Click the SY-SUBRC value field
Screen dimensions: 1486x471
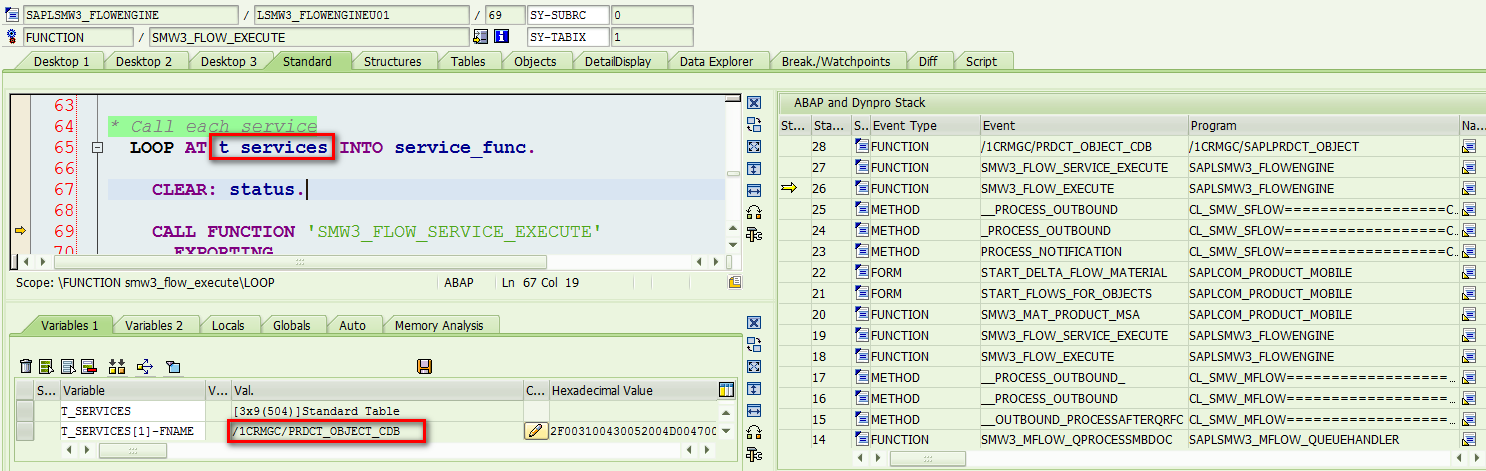pos(651,15)
